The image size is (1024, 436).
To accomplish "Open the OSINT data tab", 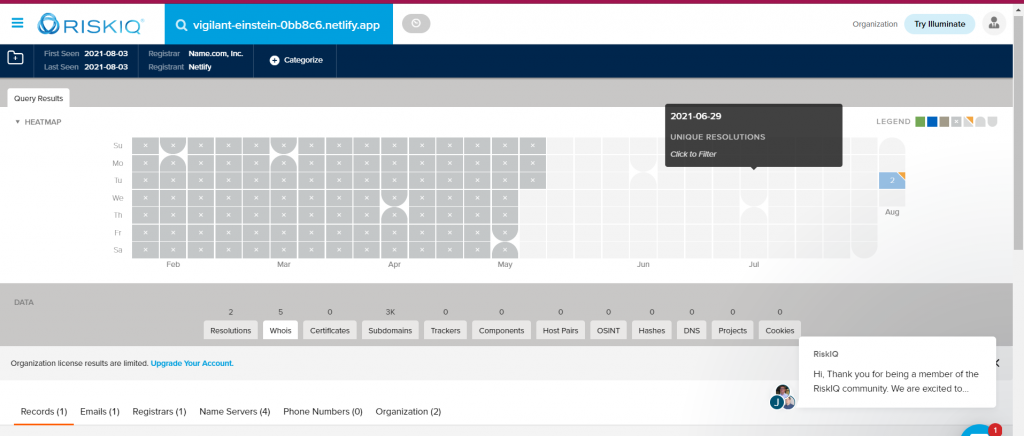I will (x=608, y=330).
